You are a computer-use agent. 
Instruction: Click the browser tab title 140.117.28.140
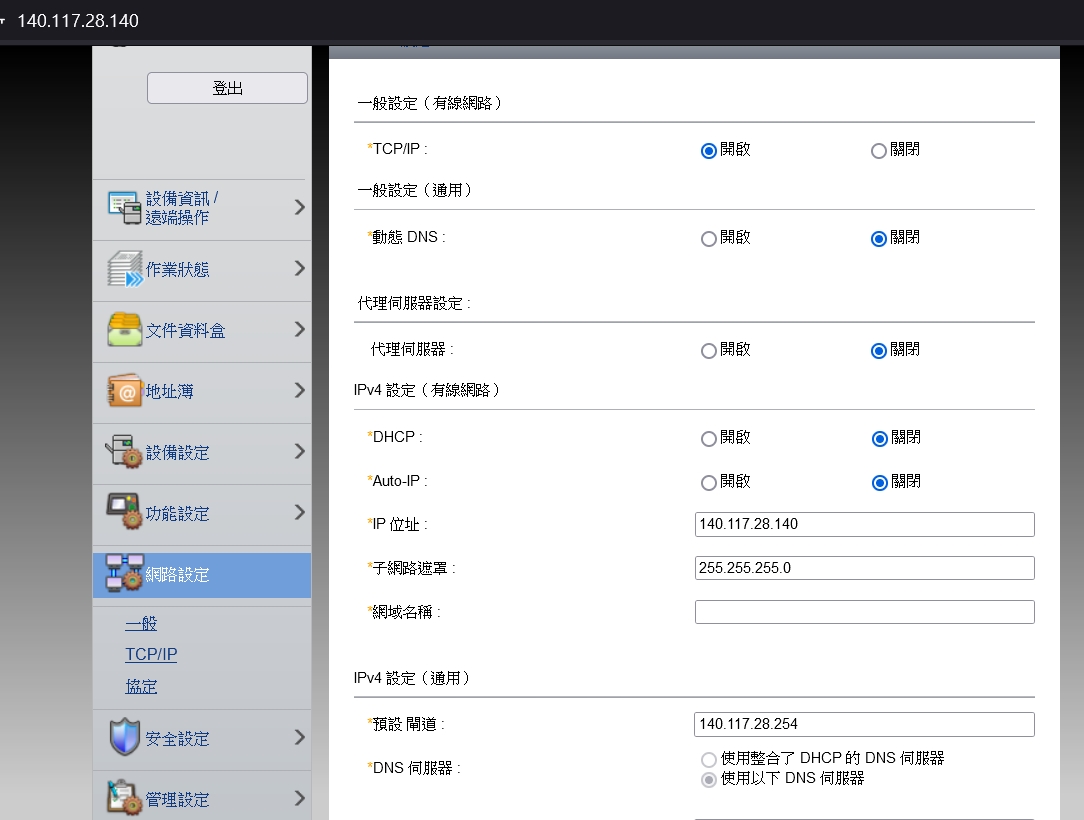tap(77, 21)
